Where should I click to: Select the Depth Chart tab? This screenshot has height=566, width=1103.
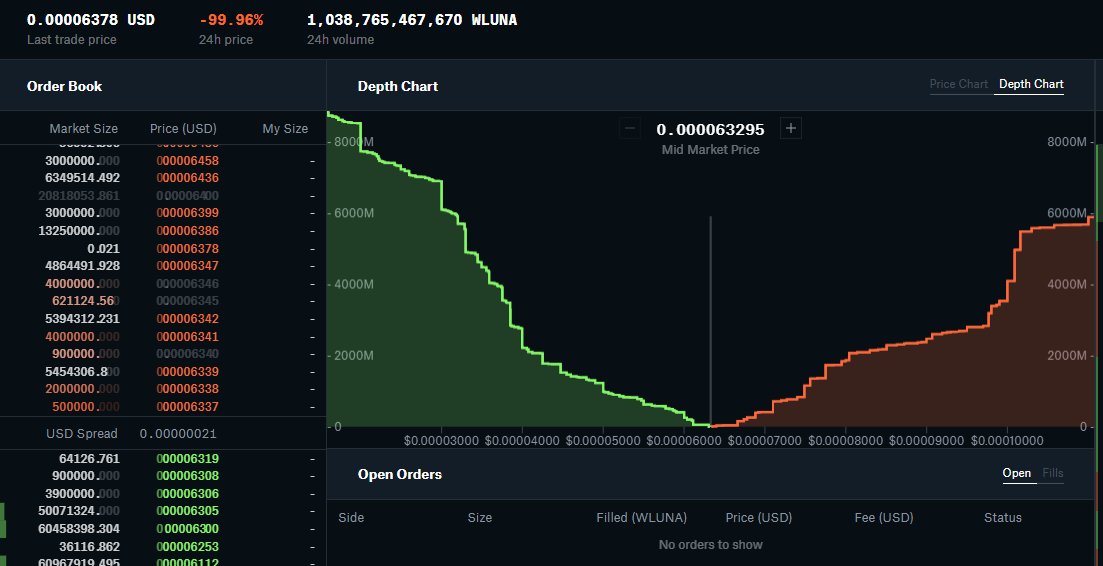click(1031, 84)
